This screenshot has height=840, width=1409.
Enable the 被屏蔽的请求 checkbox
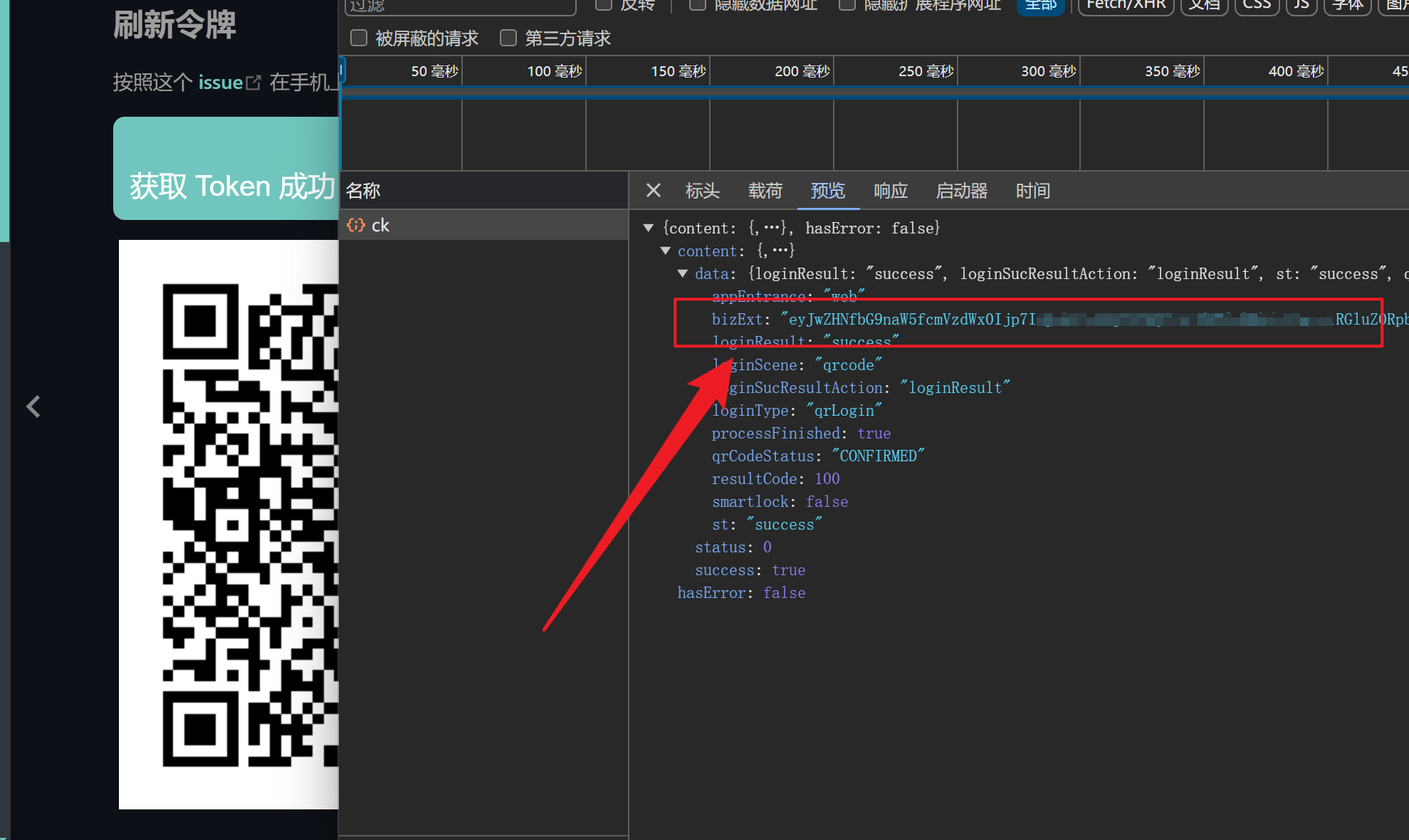pos(359,38)
